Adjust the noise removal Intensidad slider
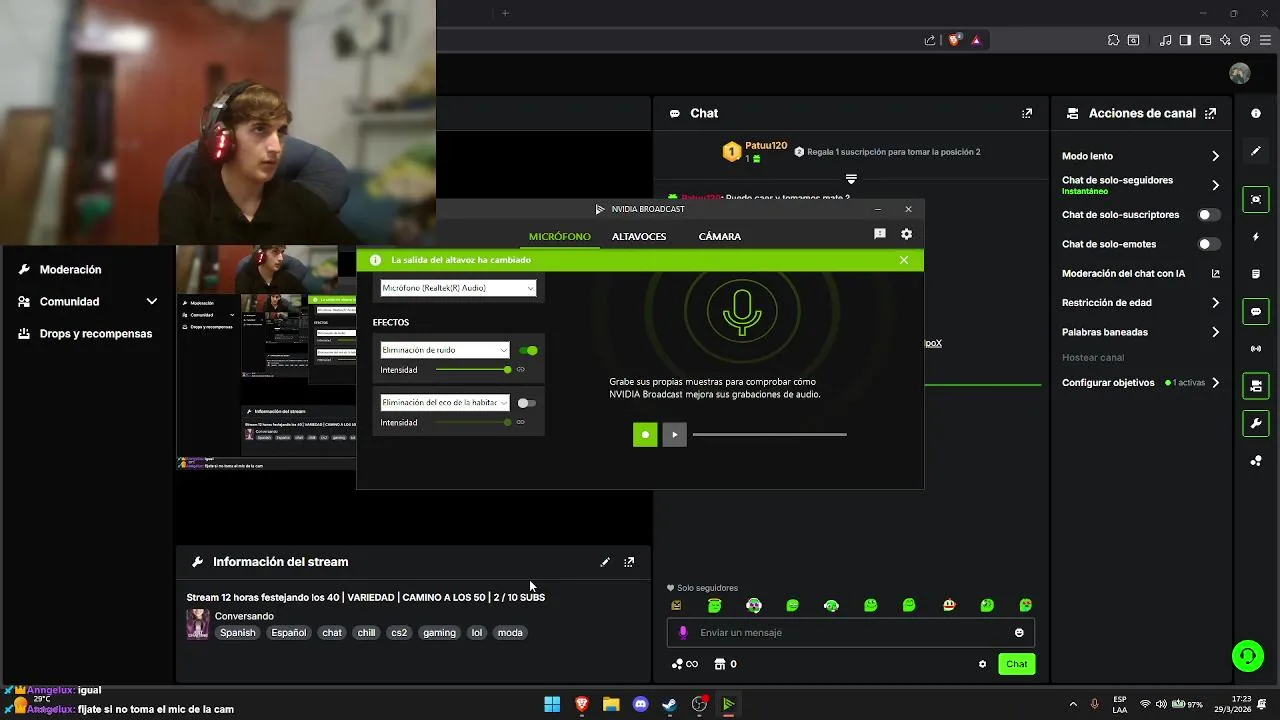The height and width of the screenshot is (720, 1280). [x=474, y=370]
